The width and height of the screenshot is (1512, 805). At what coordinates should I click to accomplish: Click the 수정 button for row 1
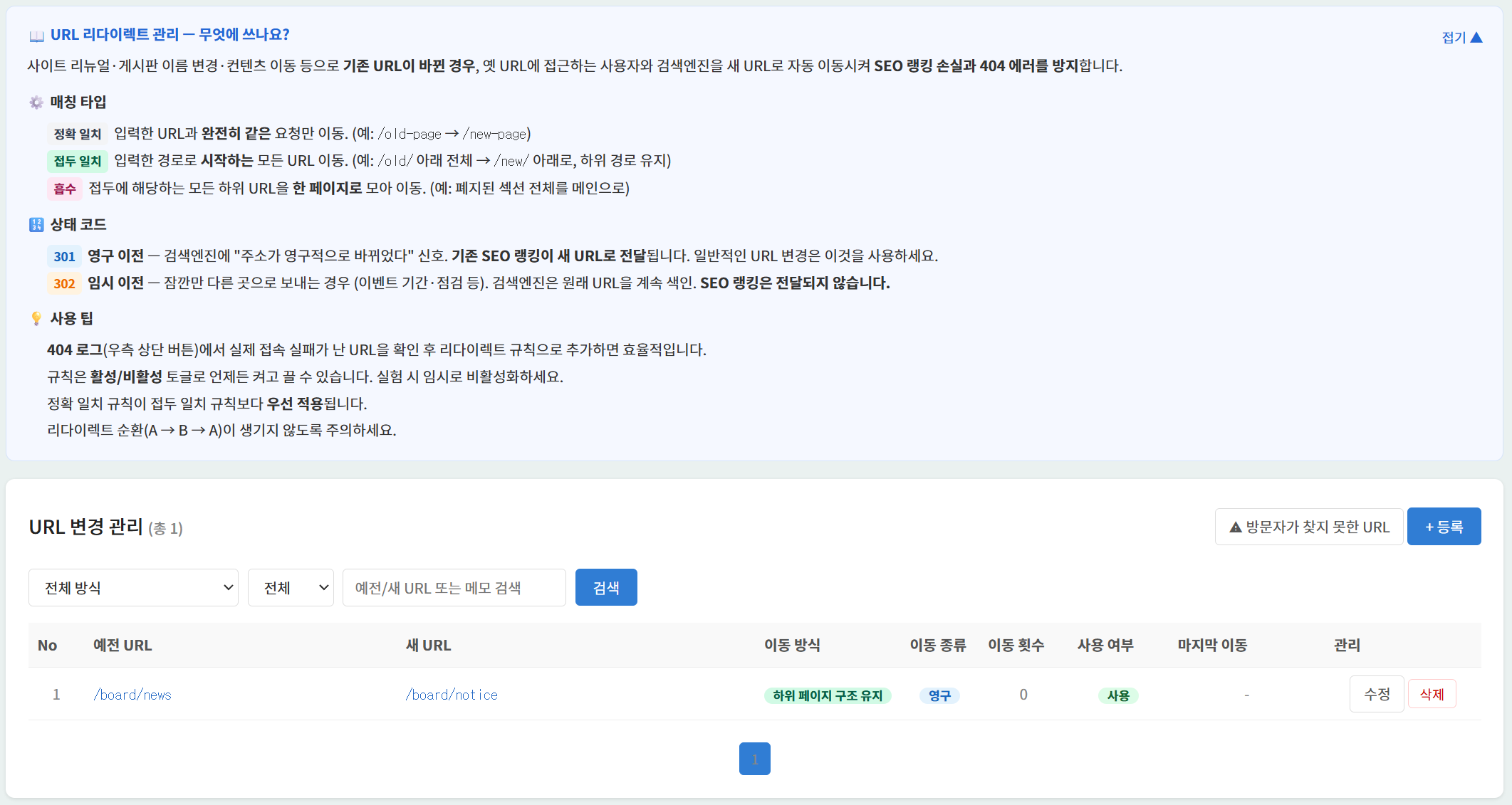[x=1376, y=694]
